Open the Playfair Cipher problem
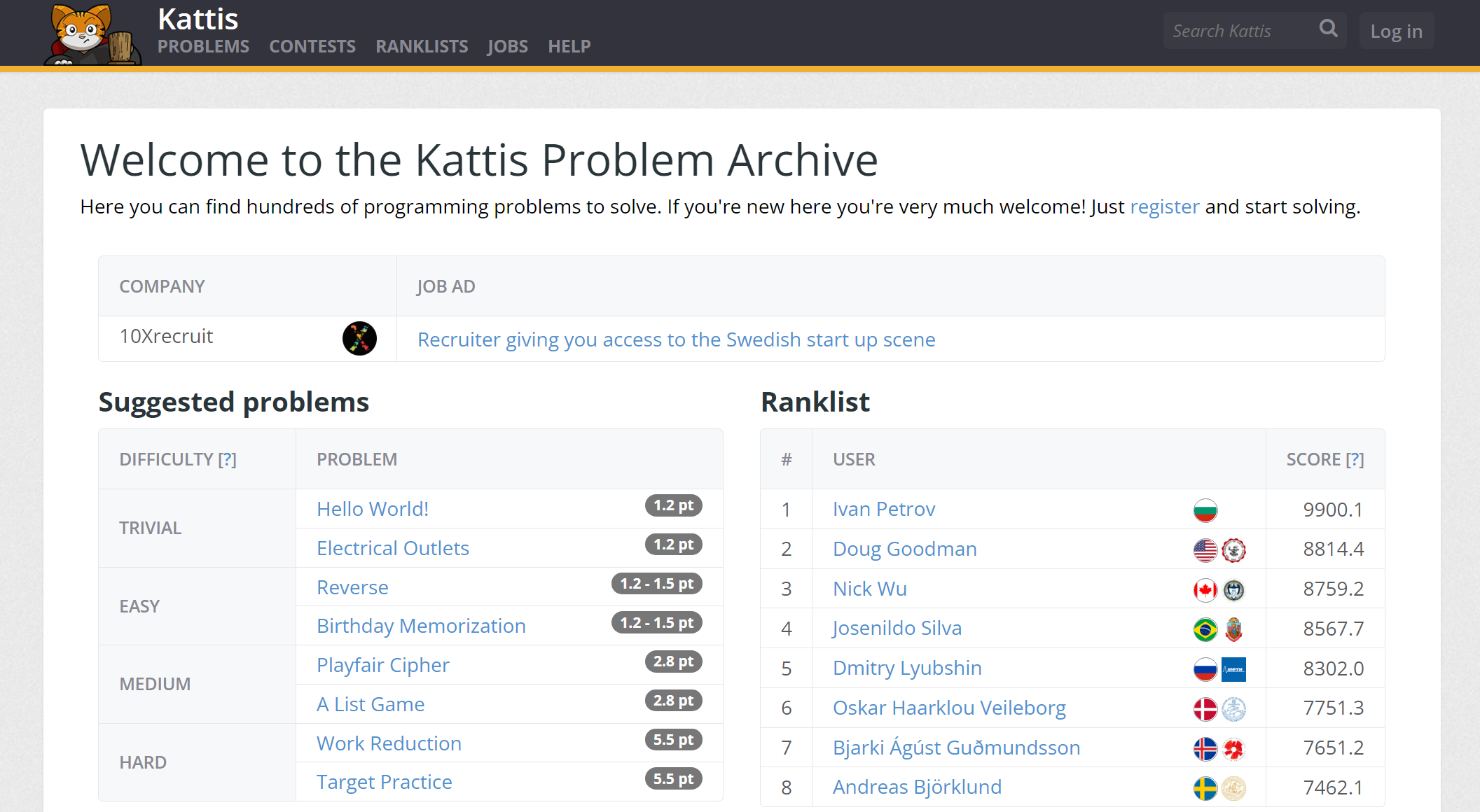Screen dimensions: 1480x812 pyautogui.click(x=382, y=665)
